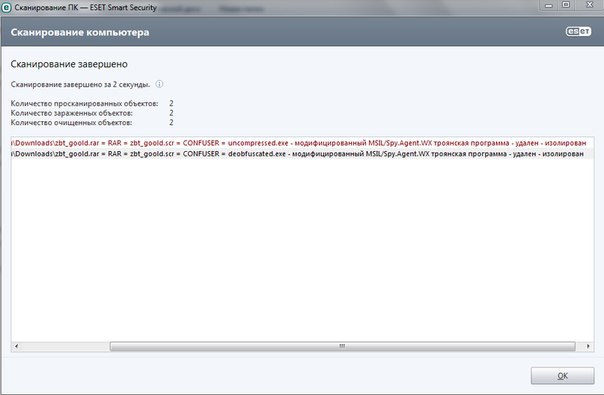Maximize the ESET scan window
This screenshot has width=604, height=395.
point(566,5)
